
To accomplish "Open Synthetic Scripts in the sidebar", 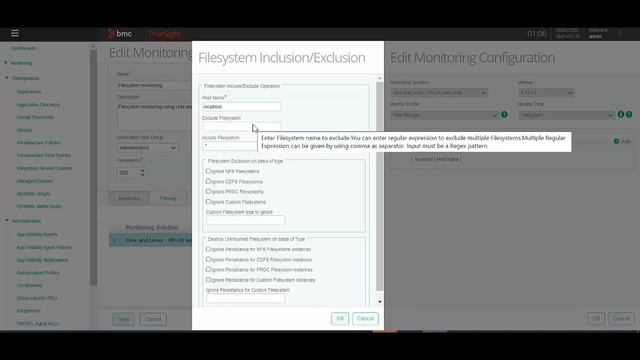I will (34, 193).
